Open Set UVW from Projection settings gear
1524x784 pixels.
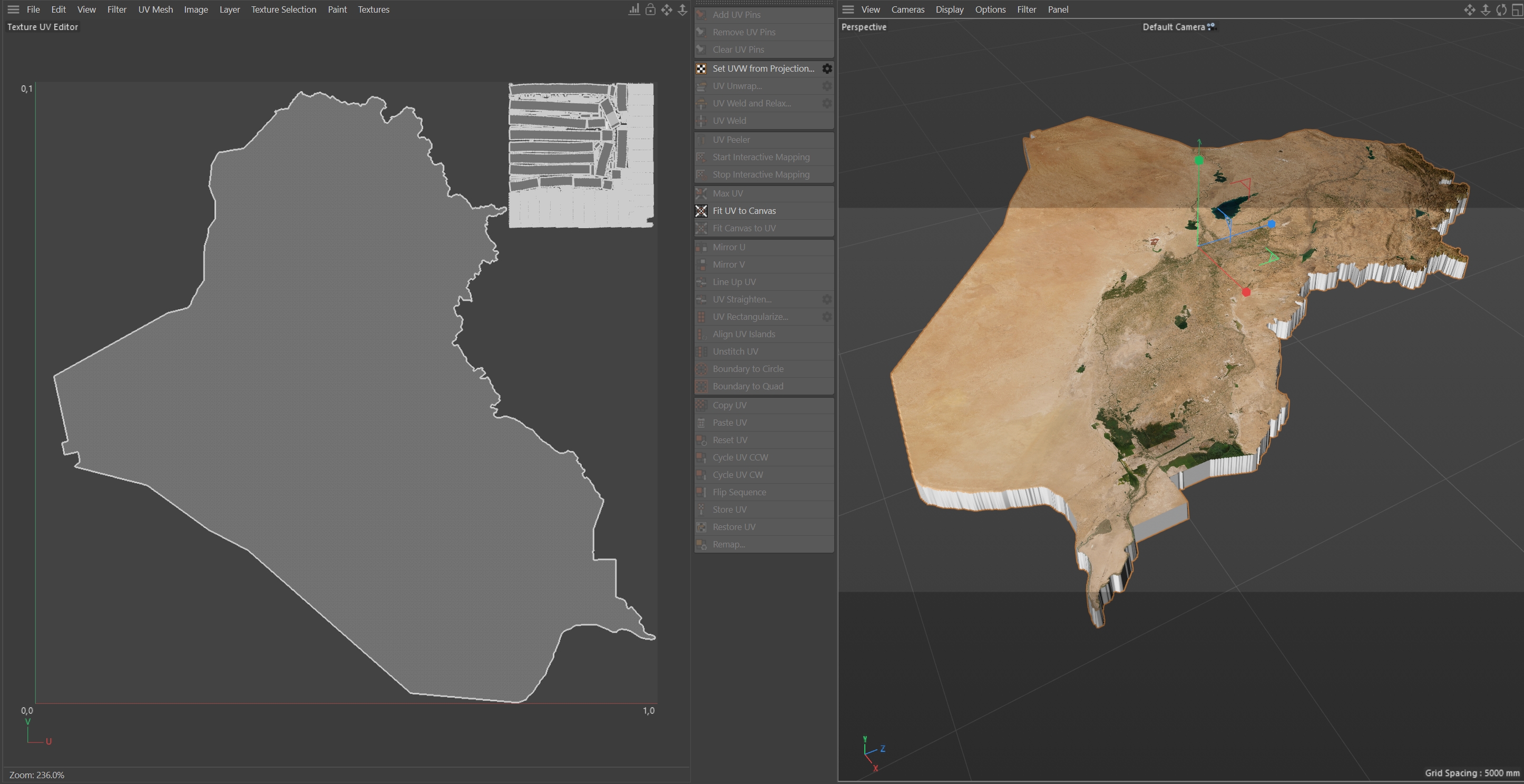click(827, 68)
